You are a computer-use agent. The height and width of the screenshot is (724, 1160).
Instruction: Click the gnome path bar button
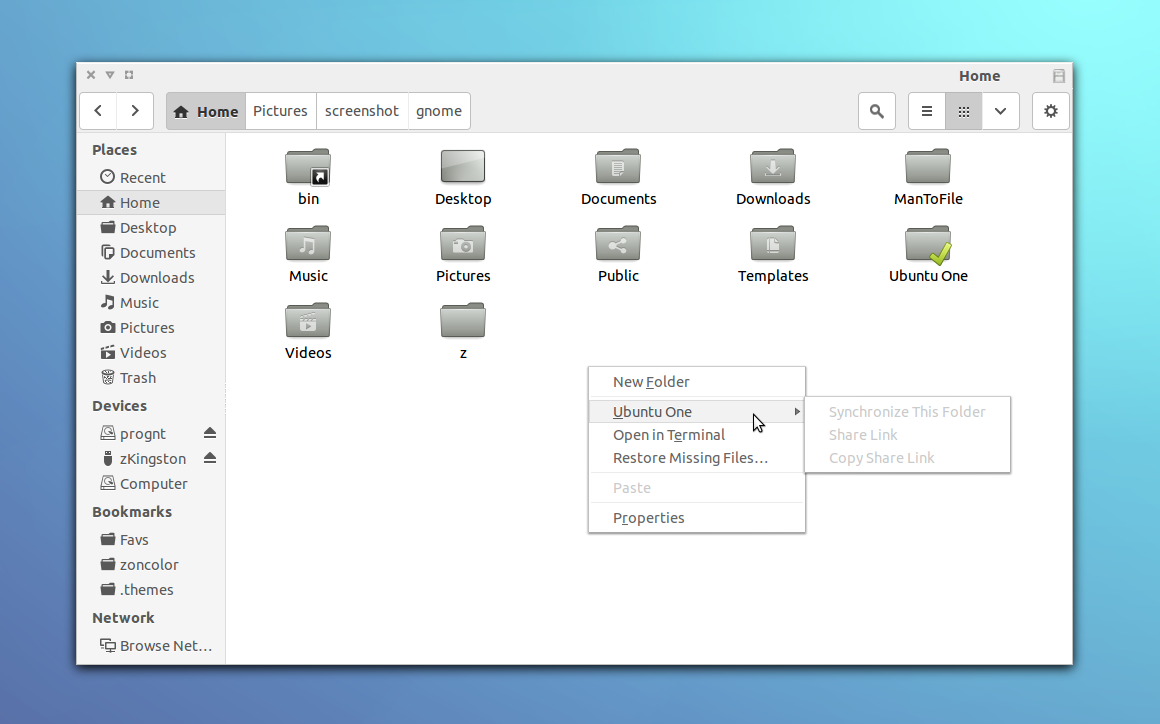(x=439, y=111)
